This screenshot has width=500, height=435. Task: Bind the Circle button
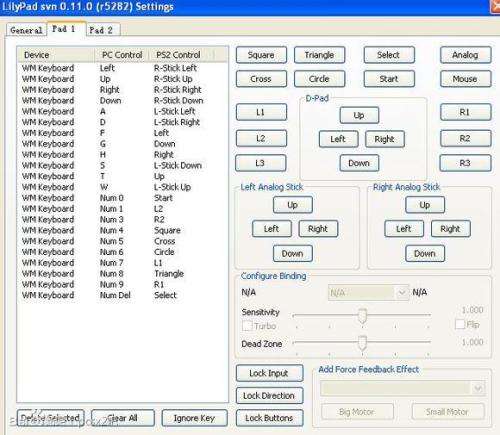point(319,79)
